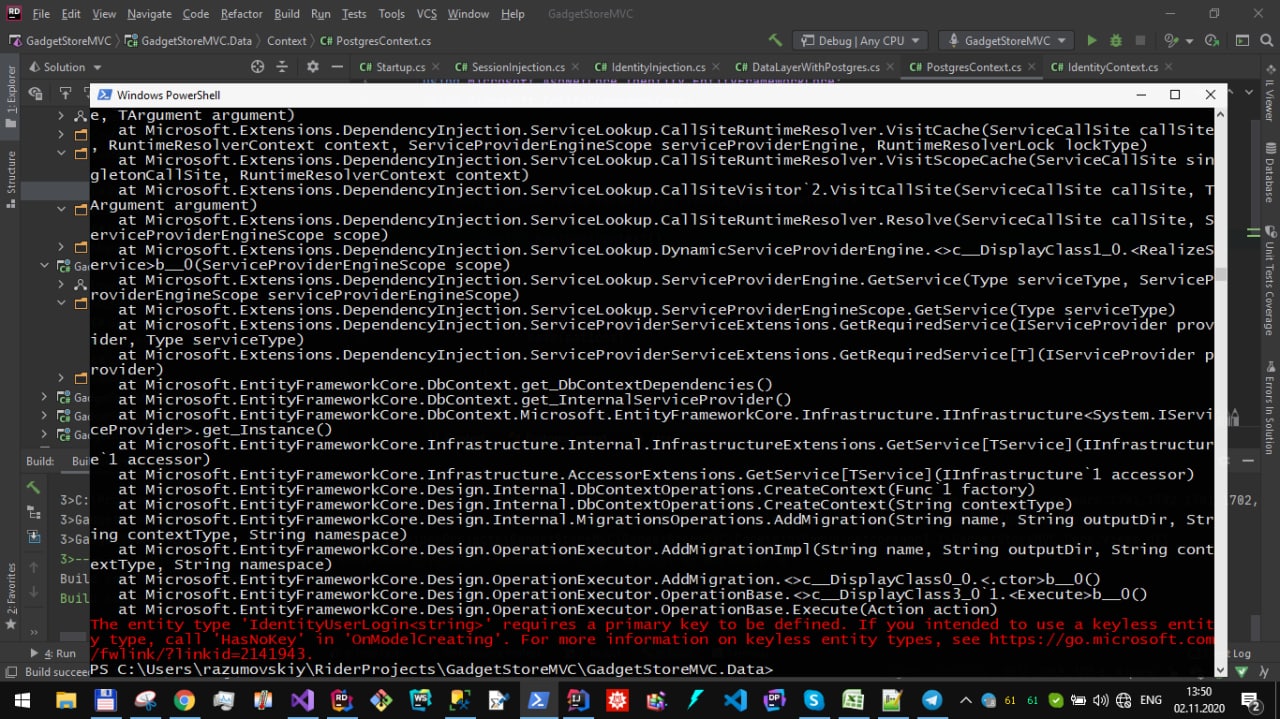Click PostgresContext.cs in the breadcrumb
The image size is (1280, 719).
pos(376,41)
